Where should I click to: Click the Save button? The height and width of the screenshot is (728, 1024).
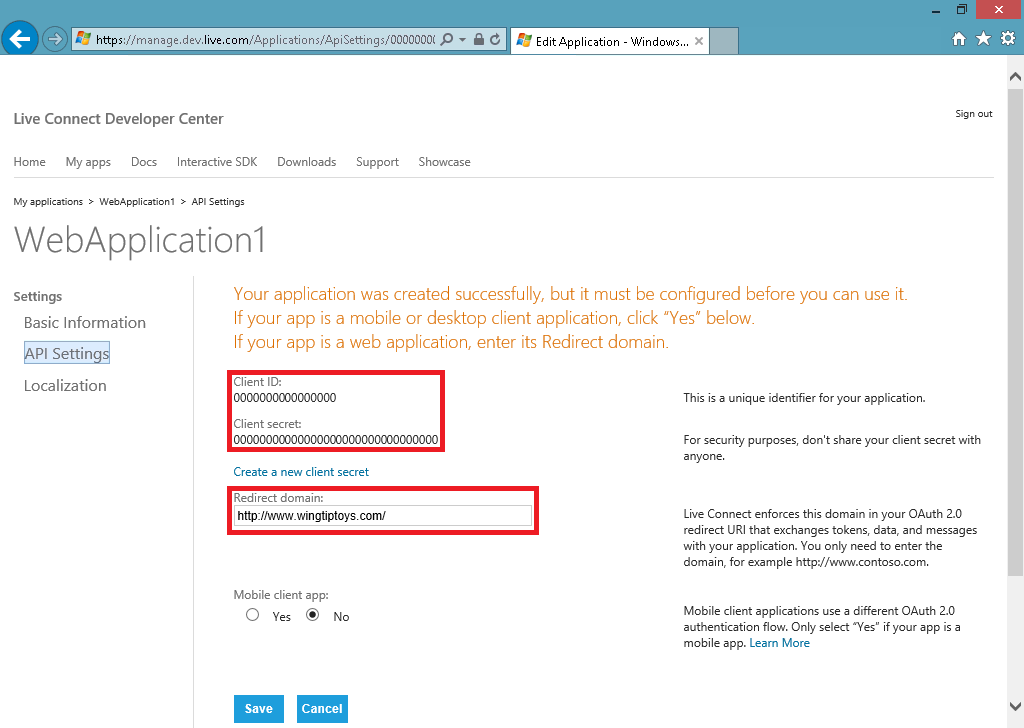click(x=259, y=709)
